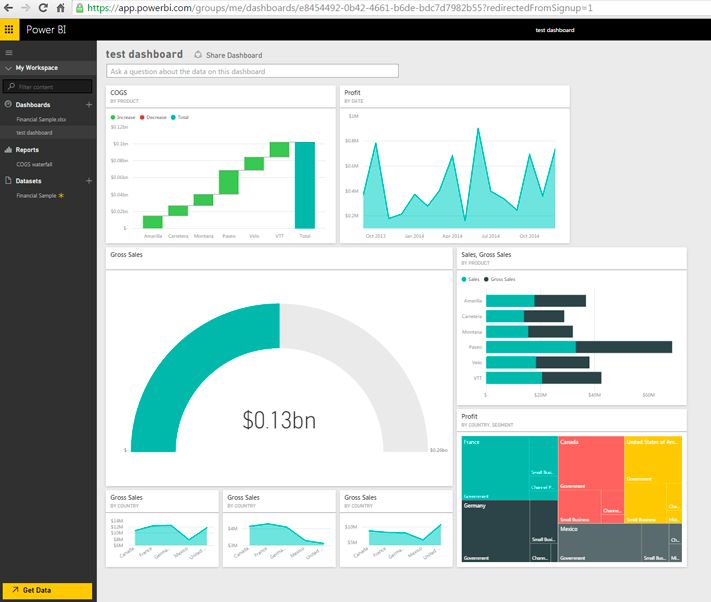711x602 pixels.
Task: Select test dashboard in sidebar
Action: click(x=34, y=133)
